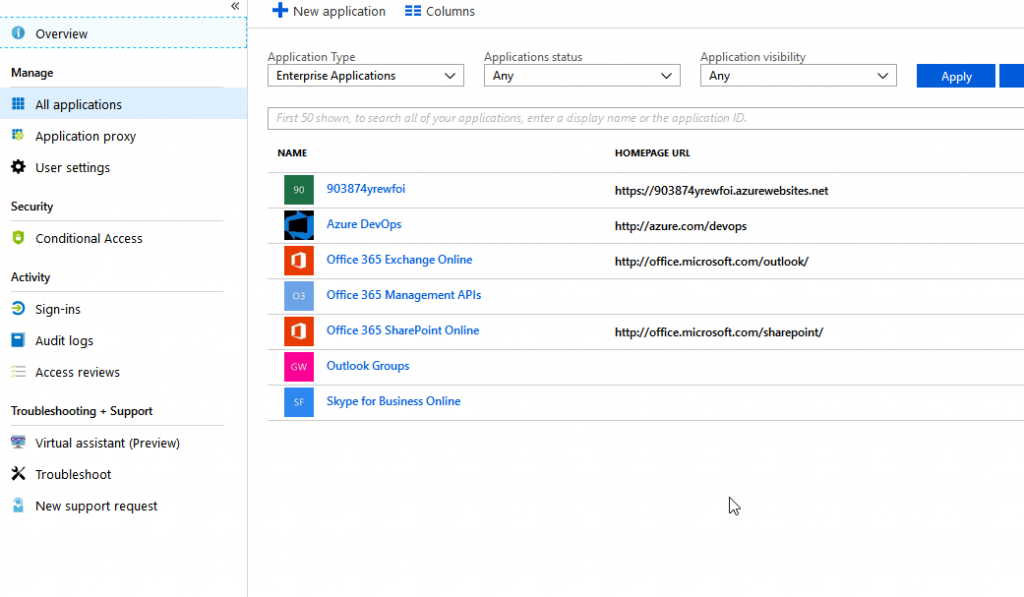Image resolution: width=1024 pixels, height=597 pixels.
Task: Open the Overview menu item
Action: click(x=123, y=33)
